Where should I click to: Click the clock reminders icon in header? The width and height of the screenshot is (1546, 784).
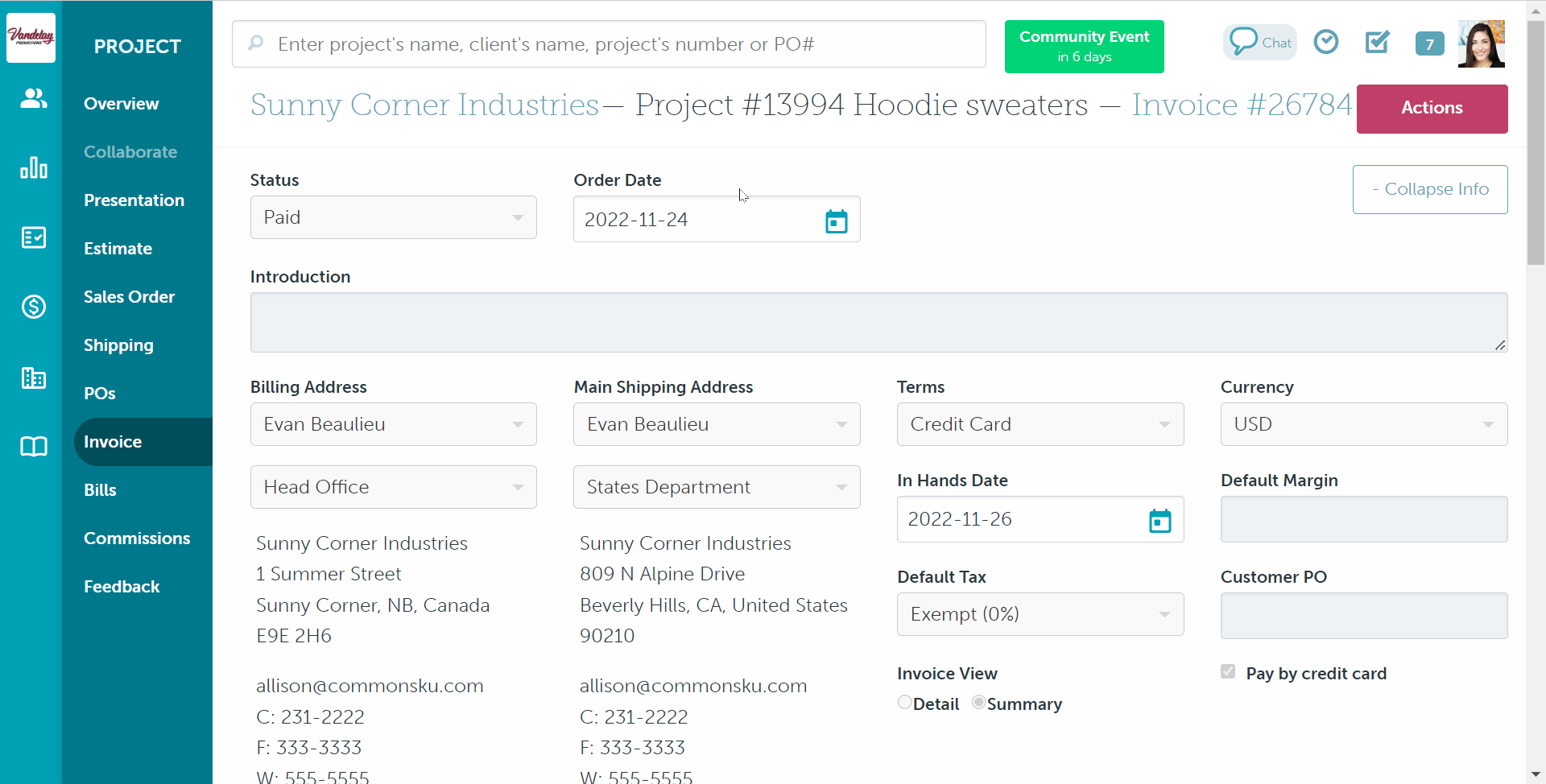tap(1325, 42)
